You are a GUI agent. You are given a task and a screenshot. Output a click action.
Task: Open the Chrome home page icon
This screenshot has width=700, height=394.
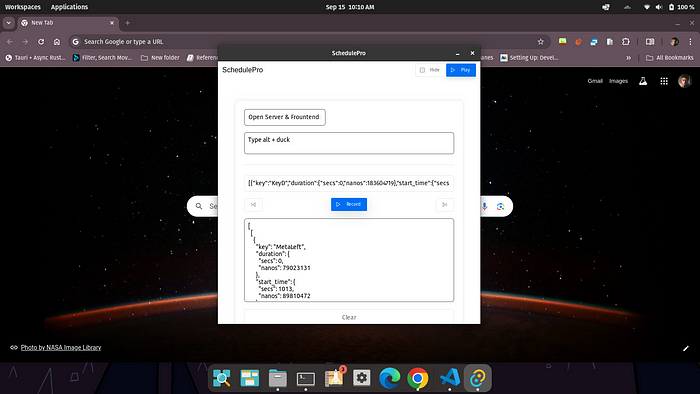pos(57,41)
